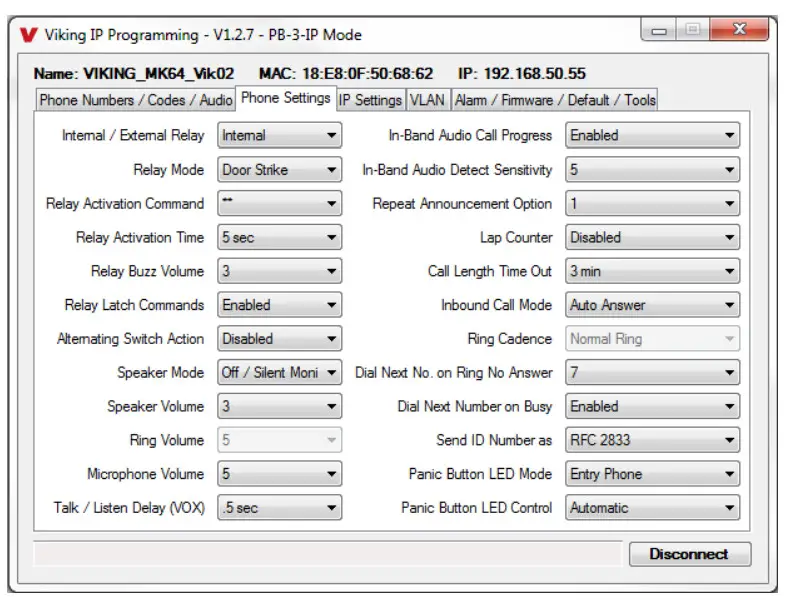This screenshot has width=795, height=608.
Task: Click the MAC address 18:E8:0F:50:68:62
Action: 368,74
